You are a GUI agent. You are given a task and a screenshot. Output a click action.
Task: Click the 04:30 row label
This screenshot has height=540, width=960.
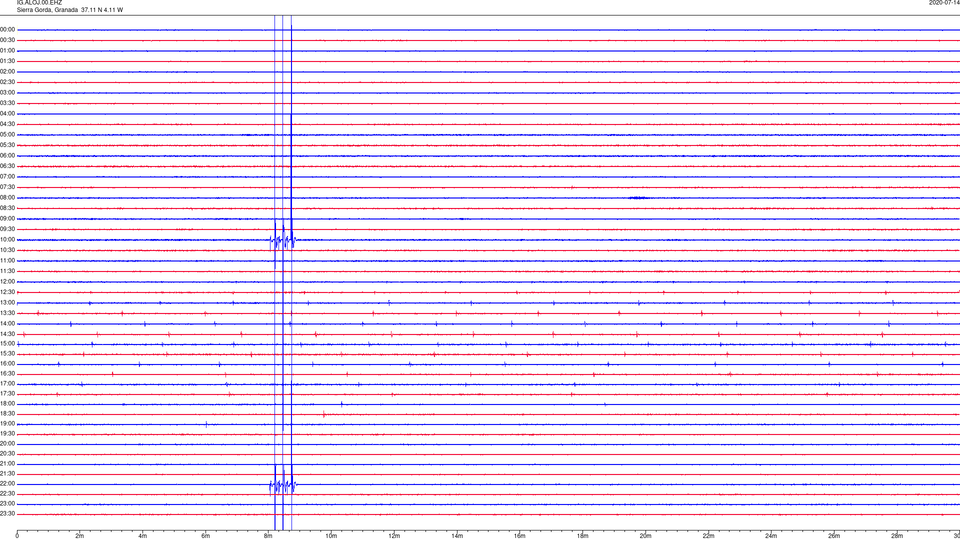(8, 124)
